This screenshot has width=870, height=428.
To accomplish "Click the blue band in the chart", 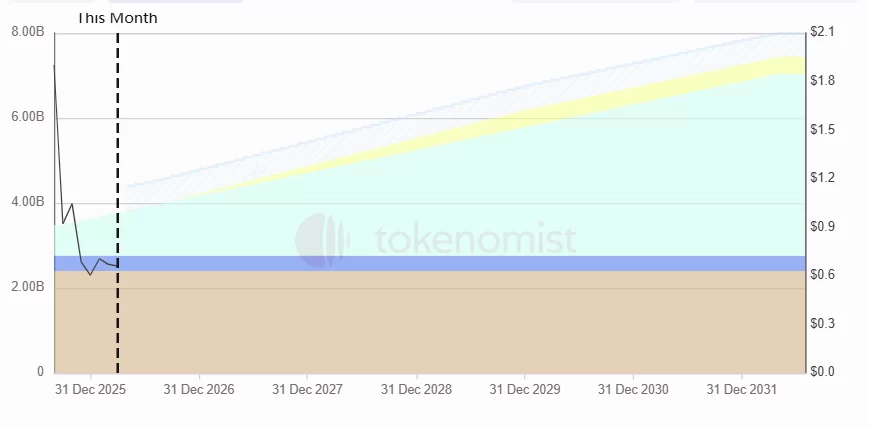I will pos(450,263).
